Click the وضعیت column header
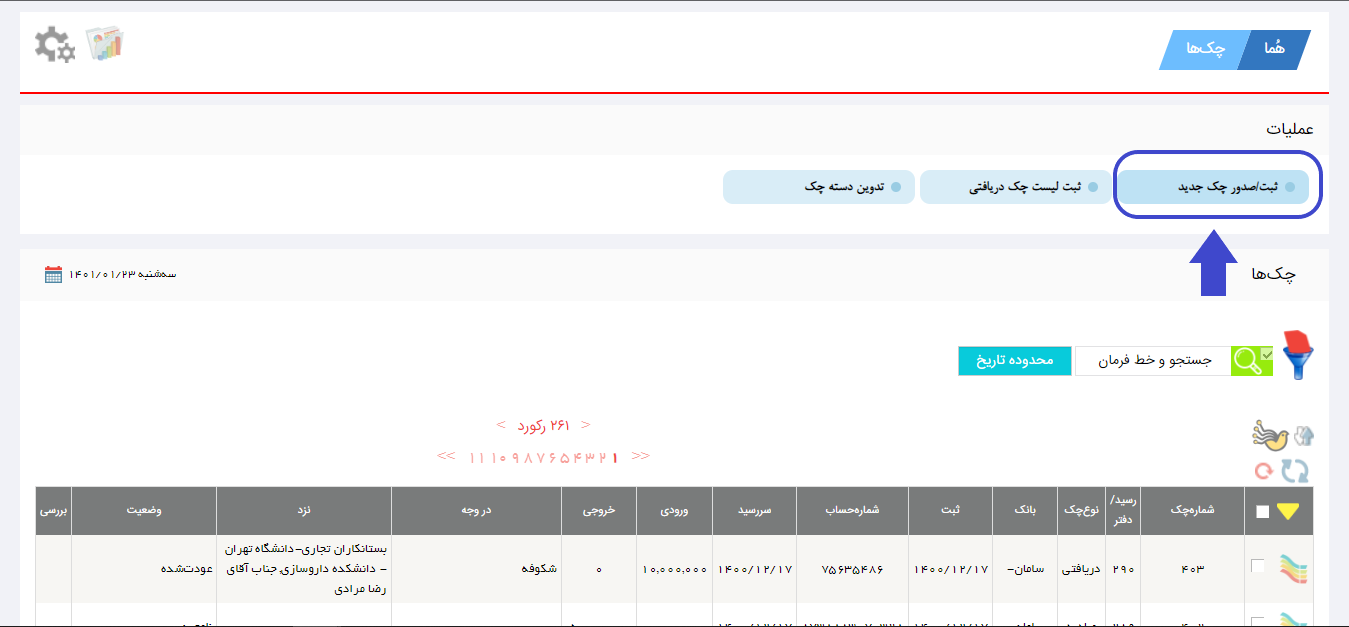1349x627 pixels. pyautogui.click(x=144, y=510)
